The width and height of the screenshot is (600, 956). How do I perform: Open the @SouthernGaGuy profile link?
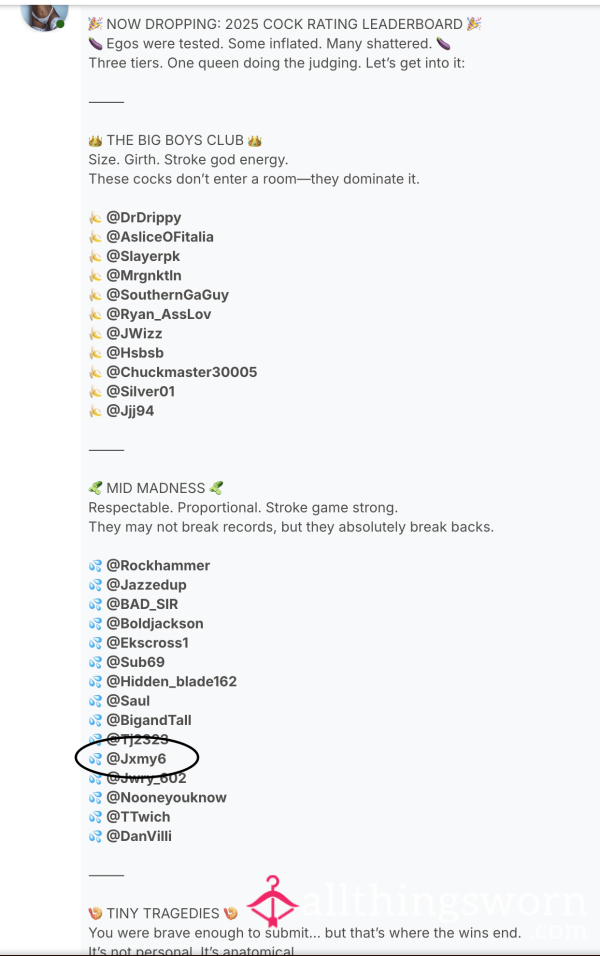tap(167, 295)
